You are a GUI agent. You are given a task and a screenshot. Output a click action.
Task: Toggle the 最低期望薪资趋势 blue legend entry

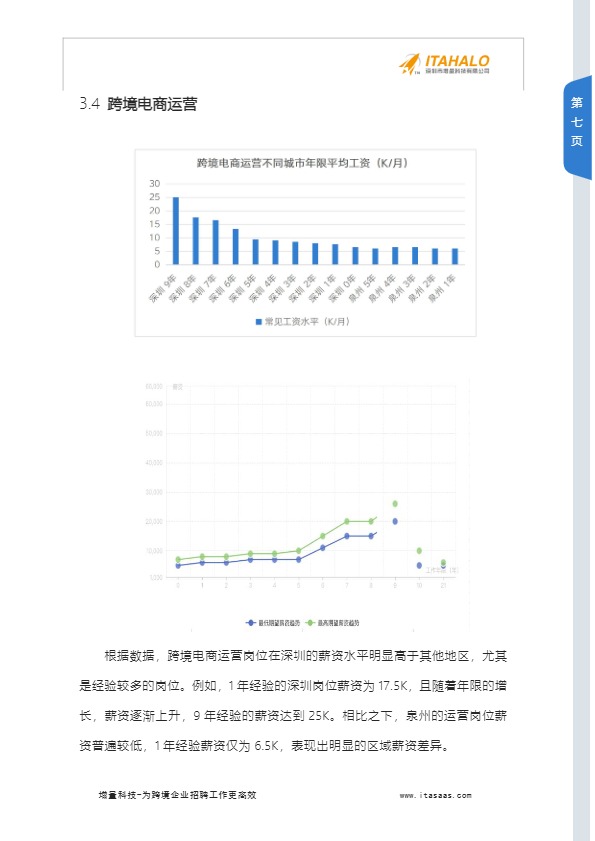pyautogui.click(x=273, y=623)
